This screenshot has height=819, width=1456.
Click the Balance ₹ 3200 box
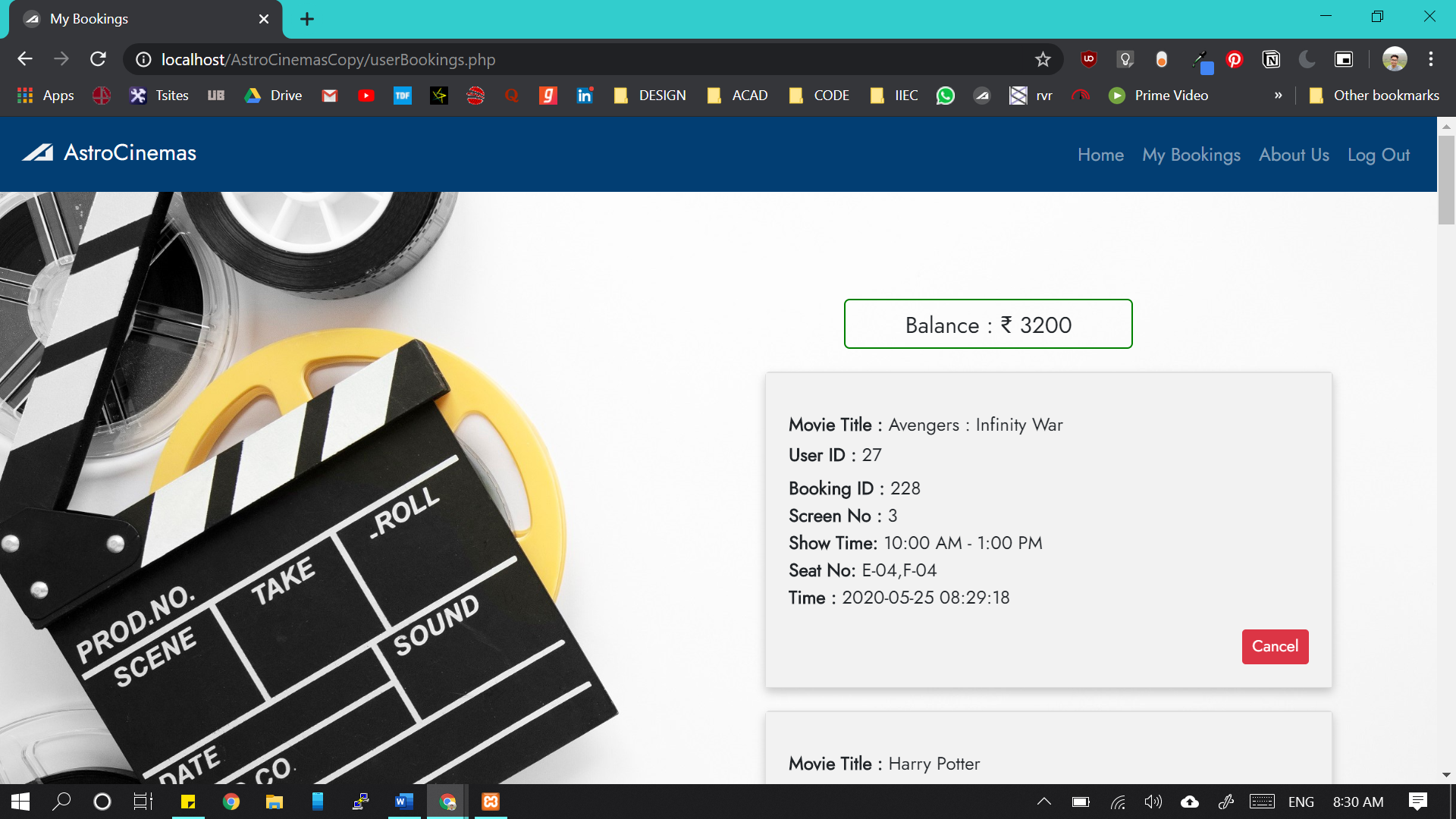click(988, 325)
